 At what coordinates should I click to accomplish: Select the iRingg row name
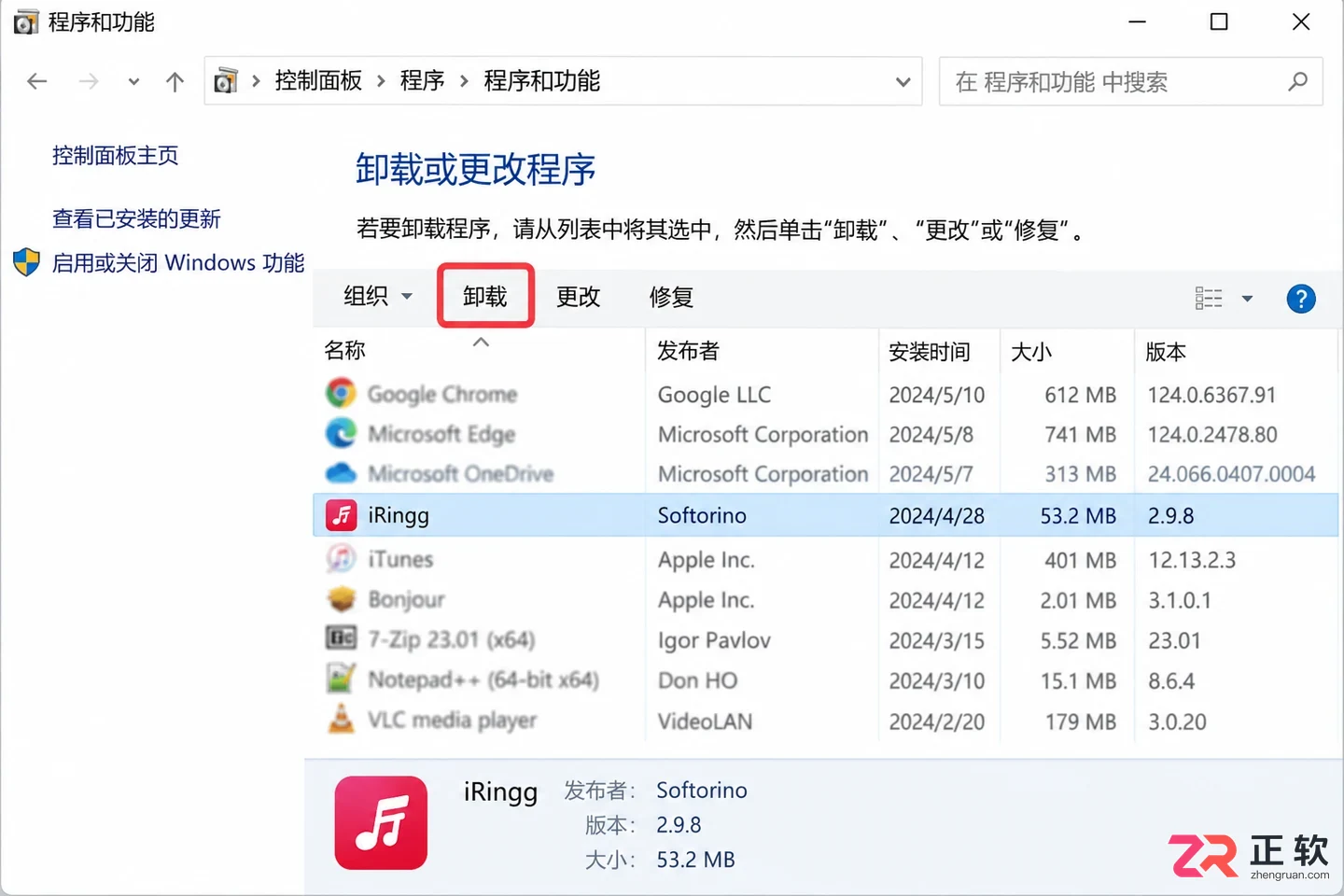tap(399, 515)
